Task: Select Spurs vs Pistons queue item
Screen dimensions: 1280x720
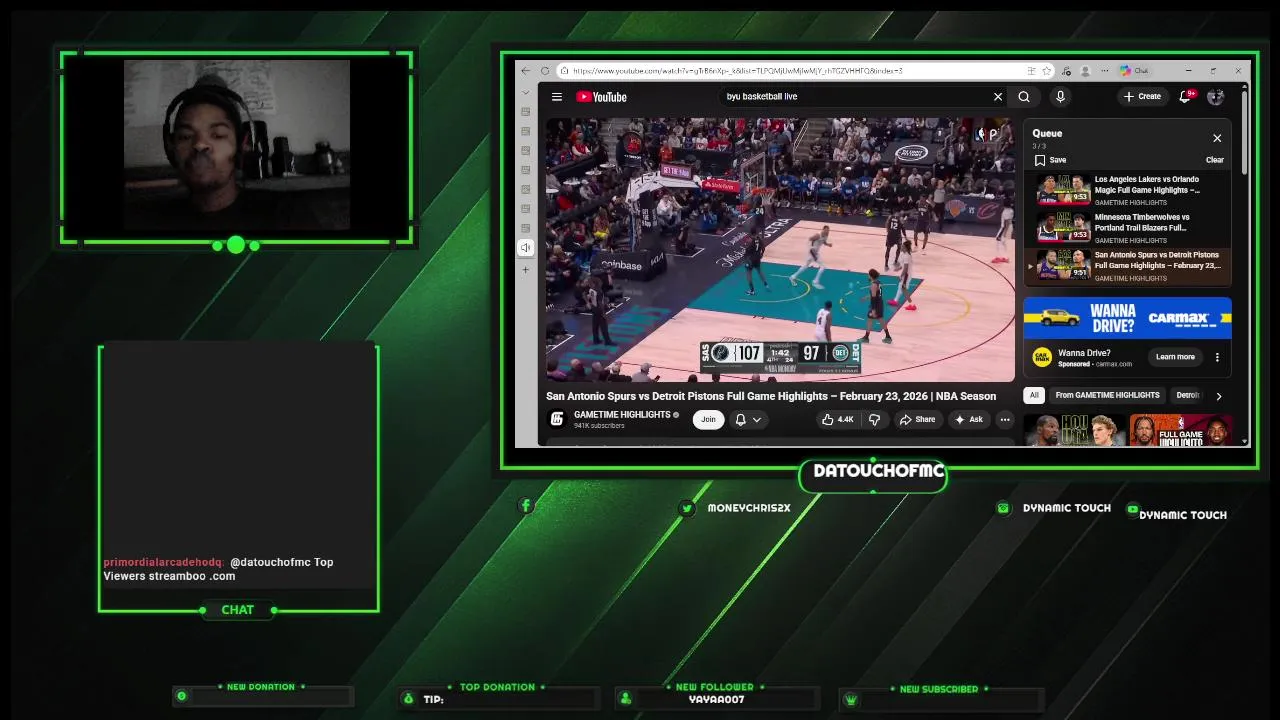Action: click(x=1130, y=266)
